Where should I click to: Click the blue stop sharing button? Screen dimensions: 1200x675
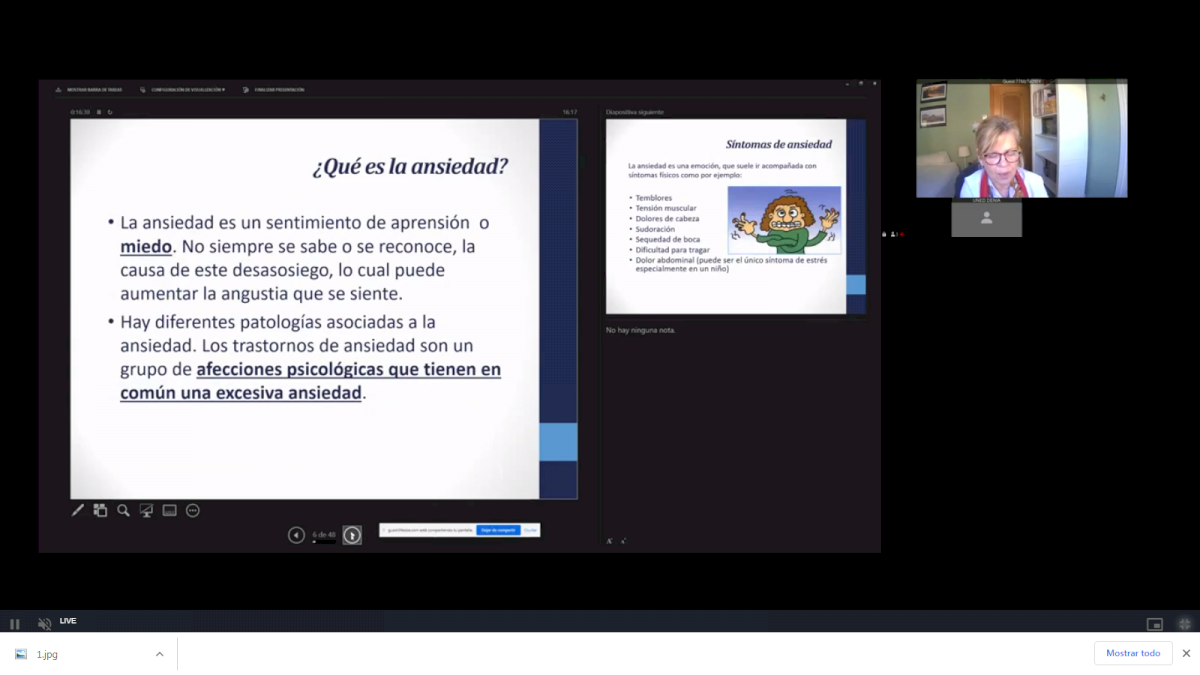498,530
